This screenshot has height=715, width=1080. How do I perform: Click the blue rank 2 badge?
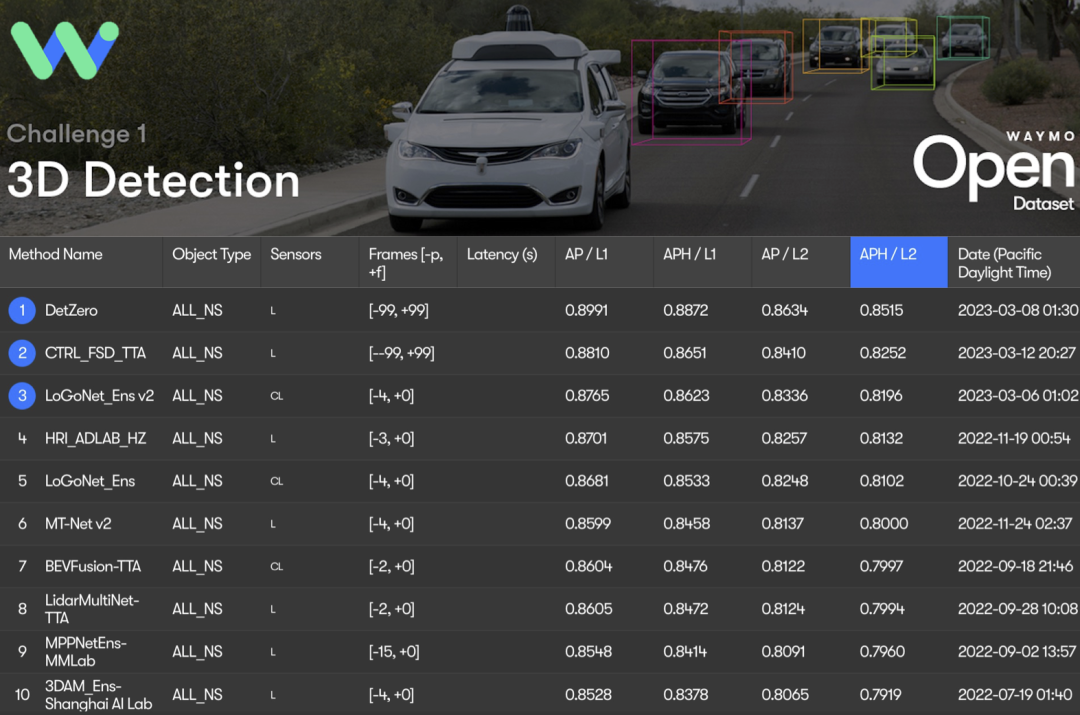(22, 353)
